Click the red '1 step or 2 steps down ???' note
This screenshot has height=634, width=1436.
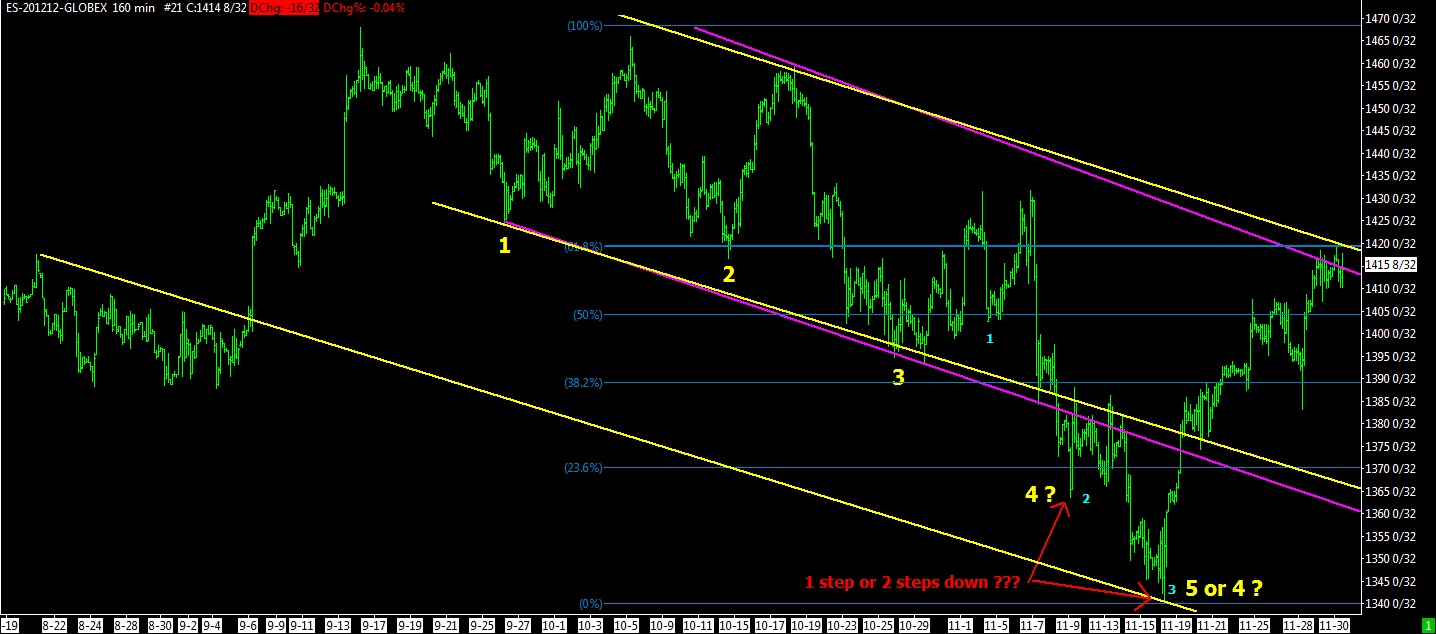coord(913,582)
